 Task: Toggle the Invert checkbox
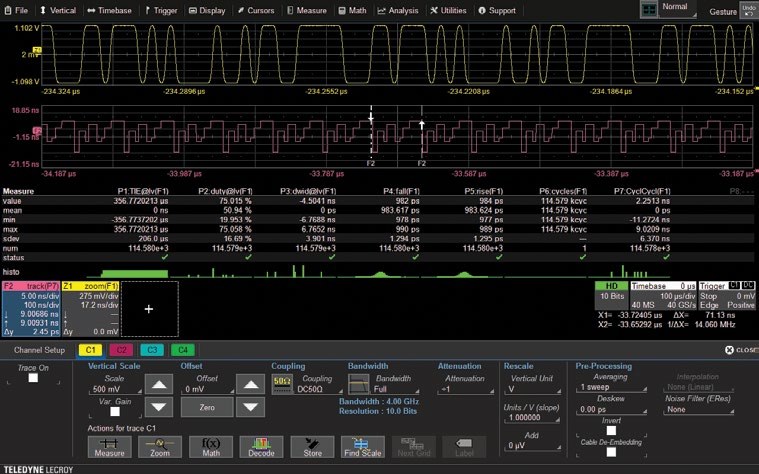[611, 430]
